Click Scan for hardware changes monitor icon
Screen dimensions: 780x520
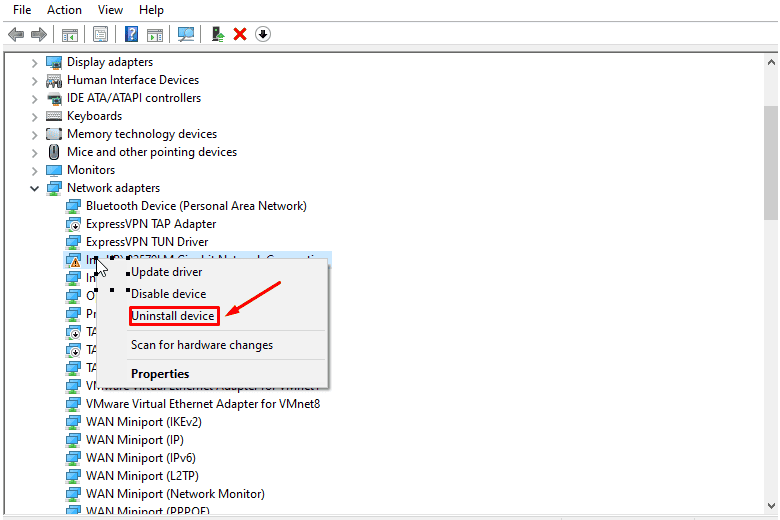coord(186,34)
